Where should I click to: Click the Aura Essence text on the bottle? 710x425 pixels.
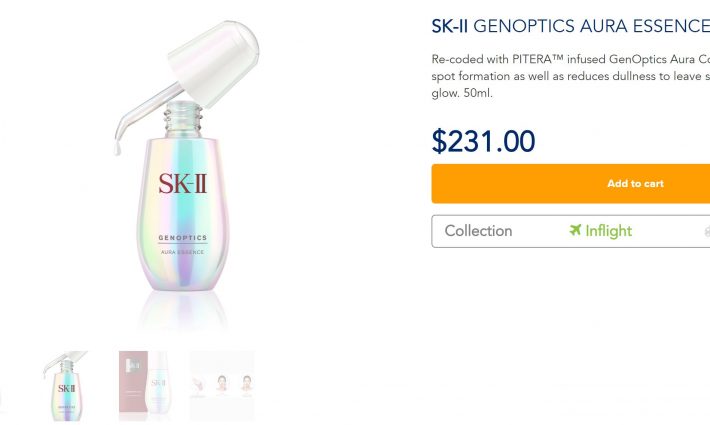click(183, 252)
